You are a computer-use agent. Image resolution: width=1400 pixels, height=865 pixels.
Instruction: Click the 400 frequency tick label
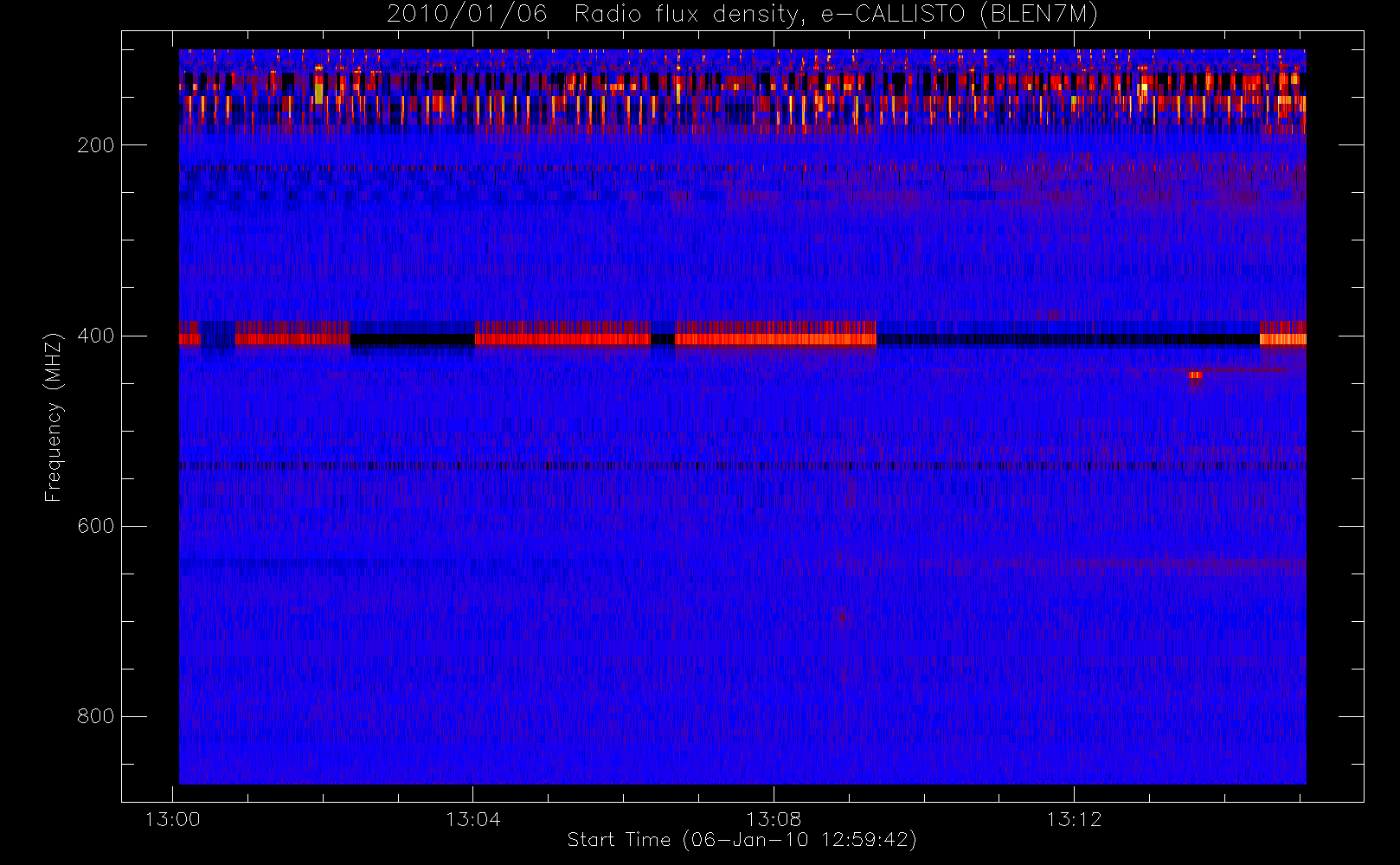coord(96,336)
